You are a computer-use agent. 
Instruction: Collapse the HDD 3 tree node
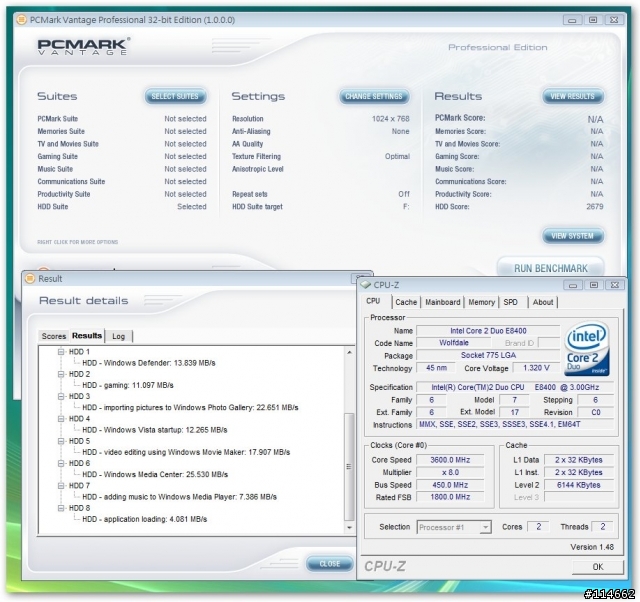(x=61, y=396)
